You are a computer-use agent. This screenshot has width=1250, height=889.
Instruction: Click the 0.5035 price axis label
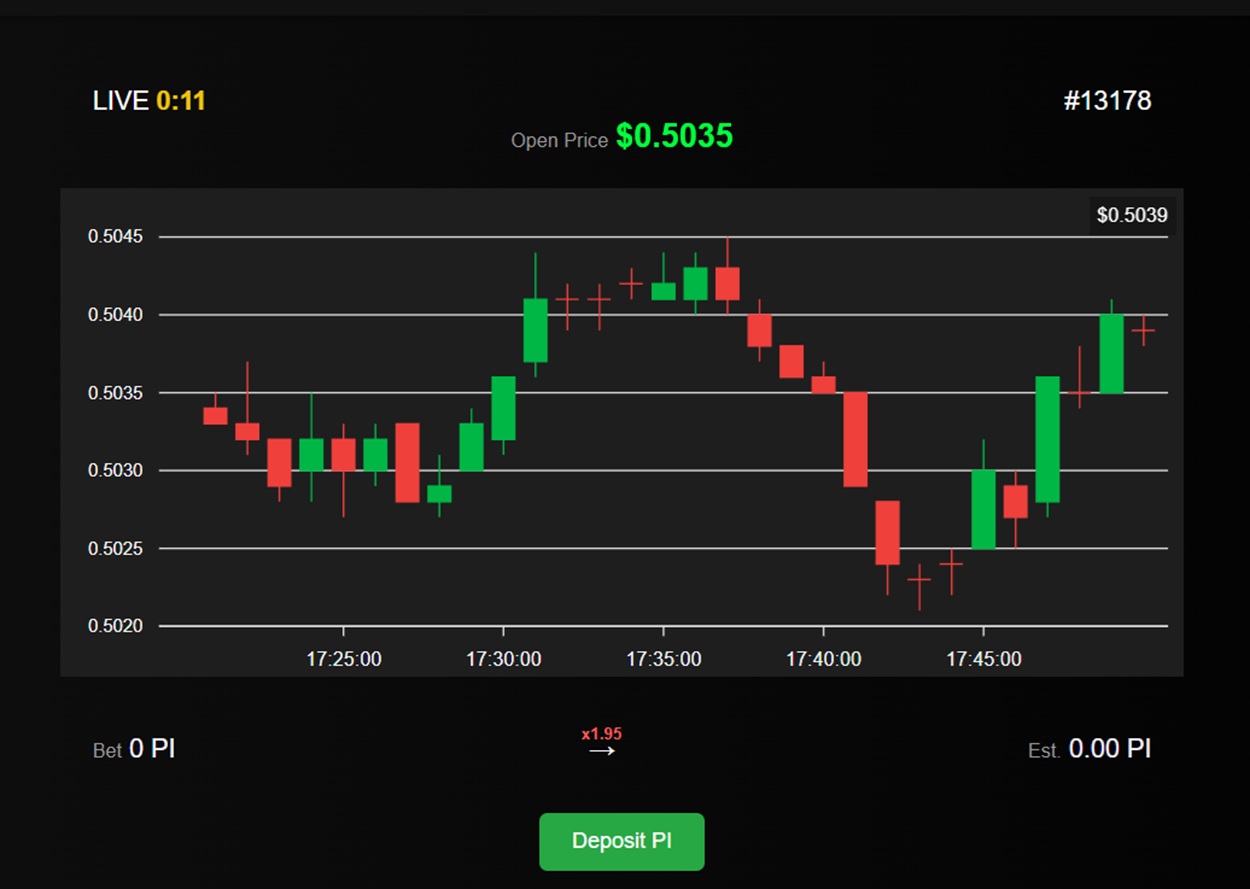tap(116, 393)
